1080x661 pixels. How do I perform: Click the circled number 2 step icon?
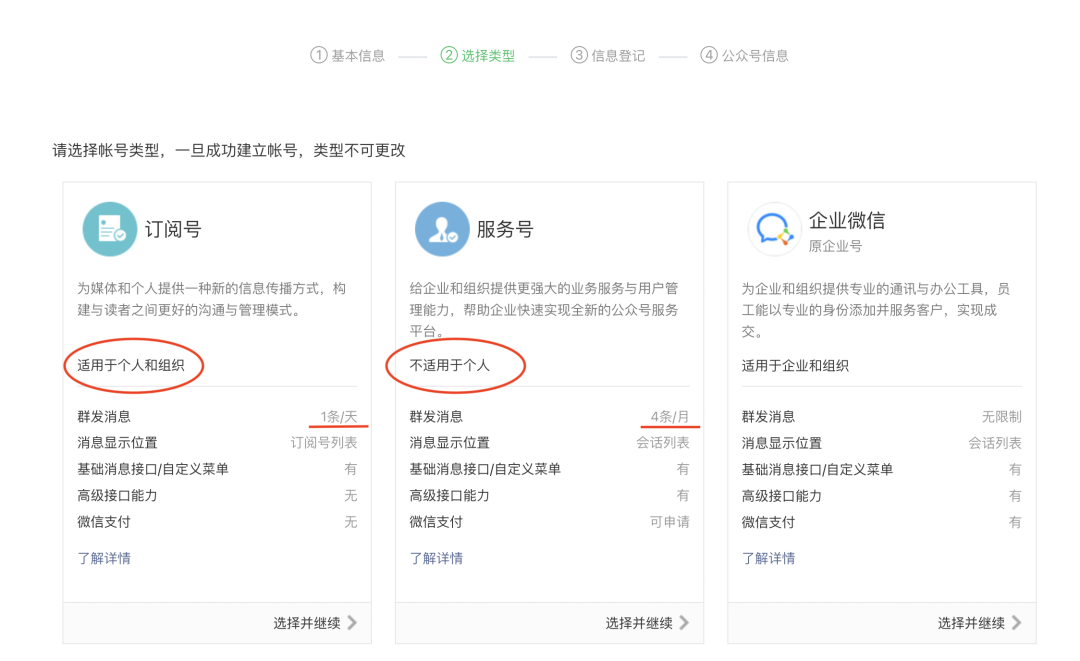[448, 55]
